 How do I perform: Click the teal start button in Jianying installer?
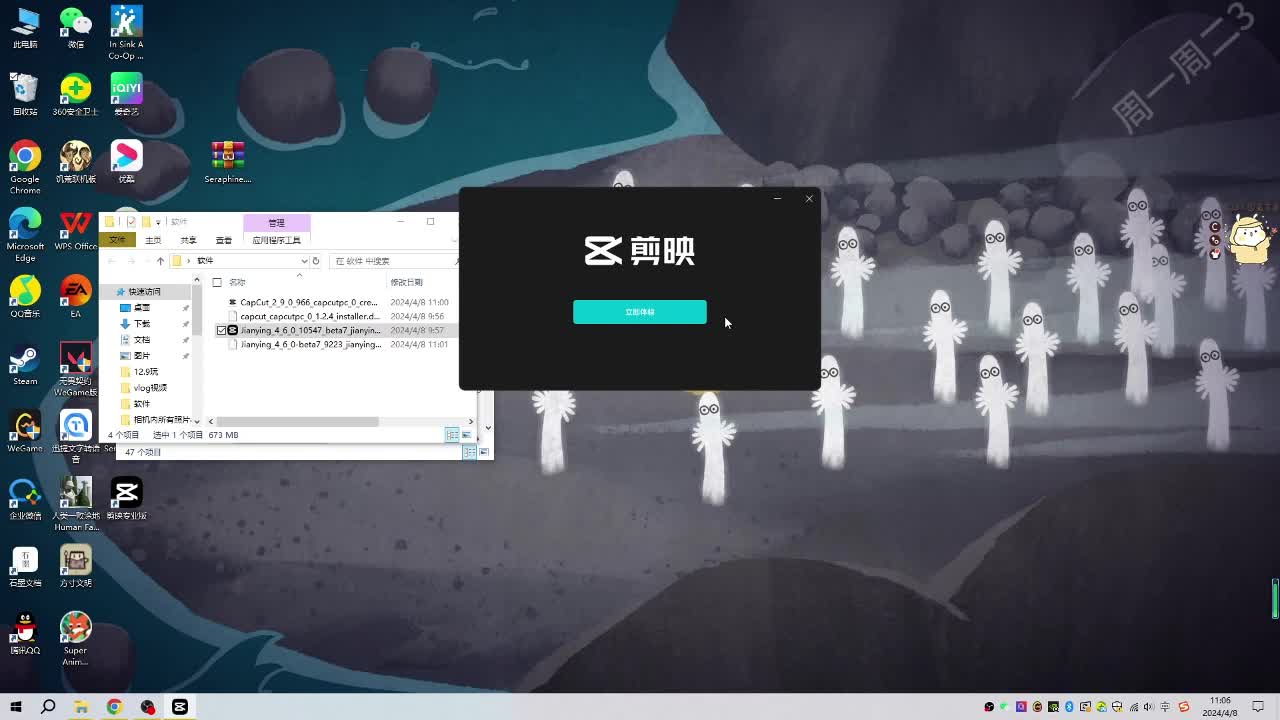(639, 312)
